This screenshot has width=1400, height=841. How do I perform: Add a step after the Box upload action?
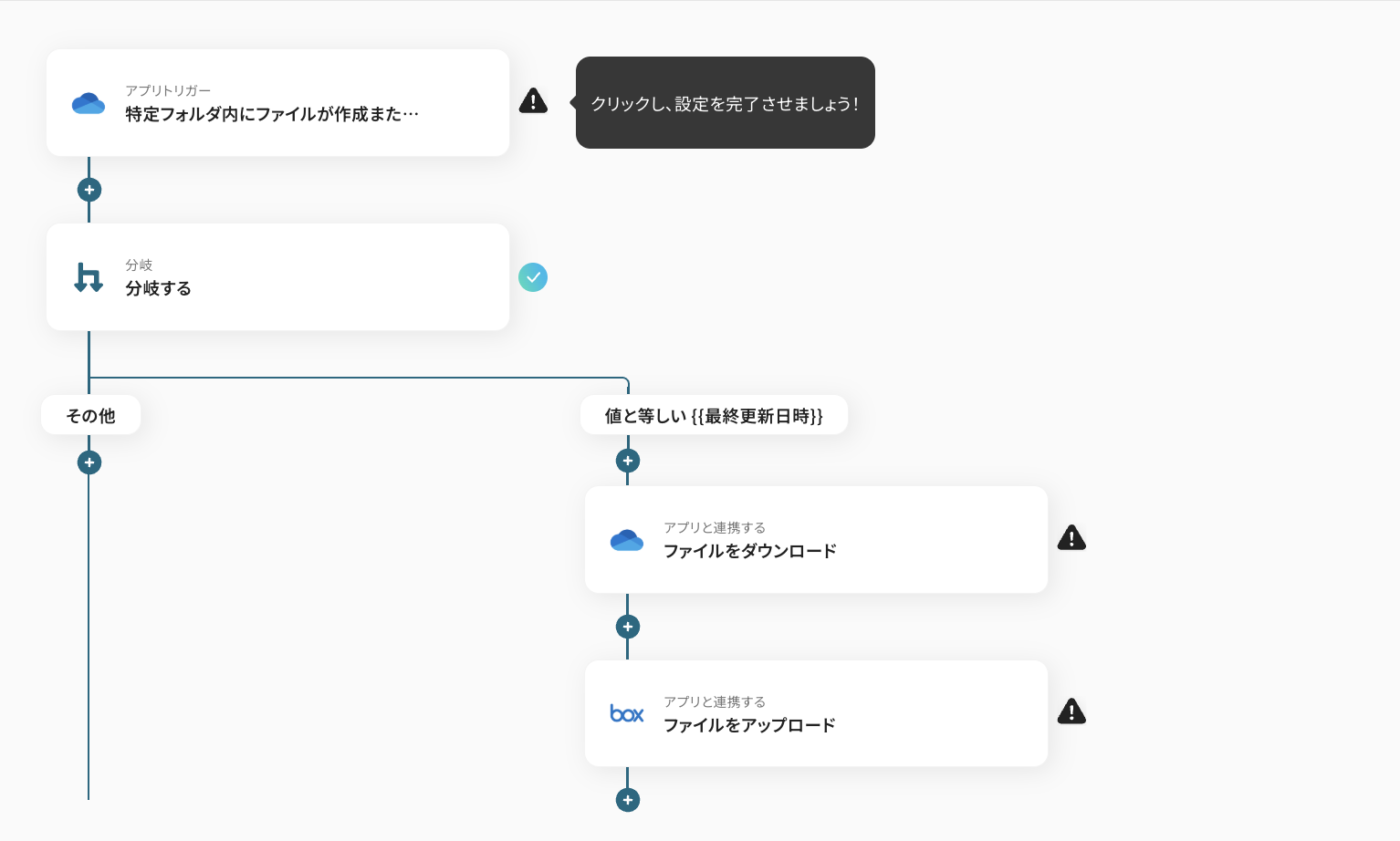click(627, 799)
